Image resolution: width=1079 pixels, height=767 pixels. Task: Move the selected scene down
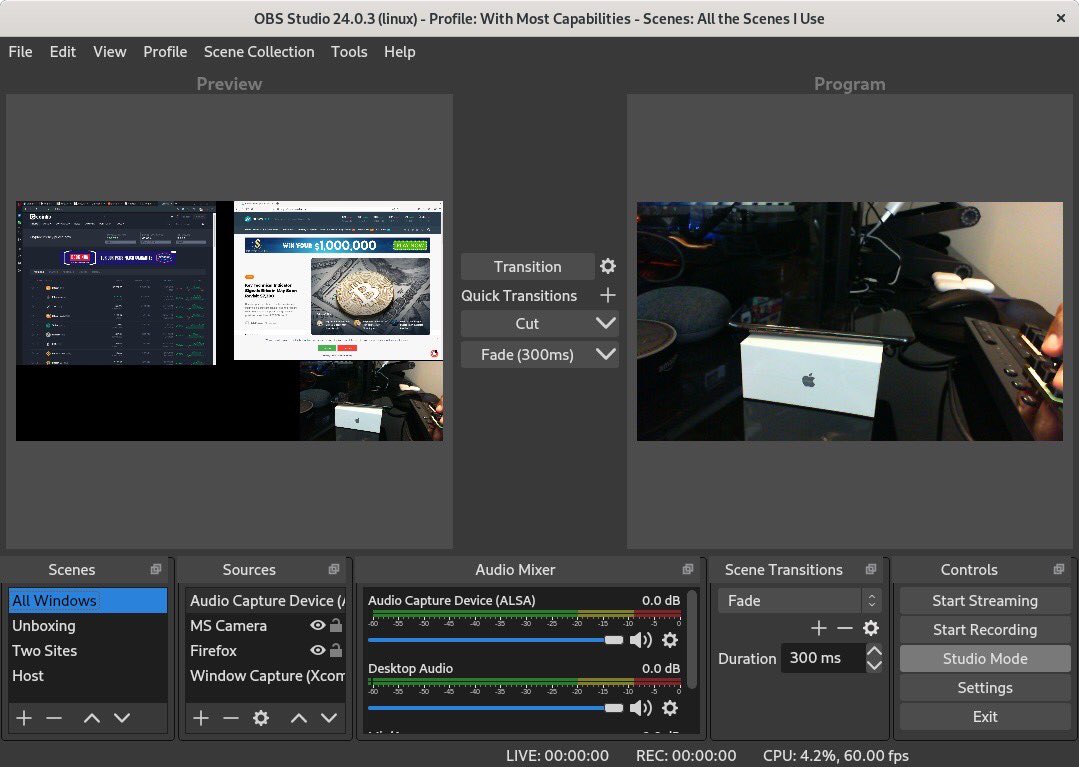coord(122,718)
